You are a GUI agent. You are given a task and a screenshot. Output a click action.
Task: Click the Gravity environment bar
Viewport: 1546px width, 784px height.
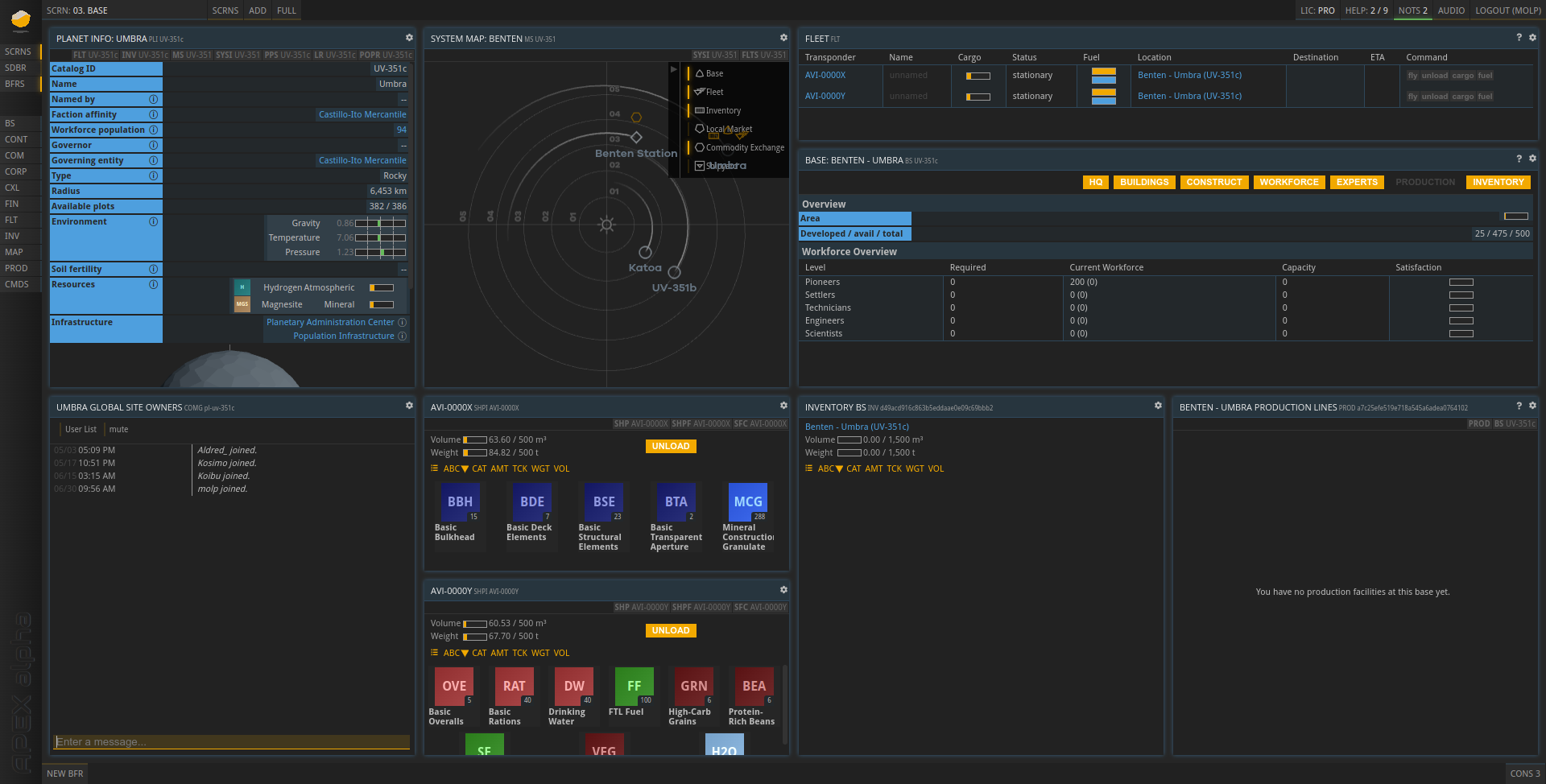click(x=380, y=223)
